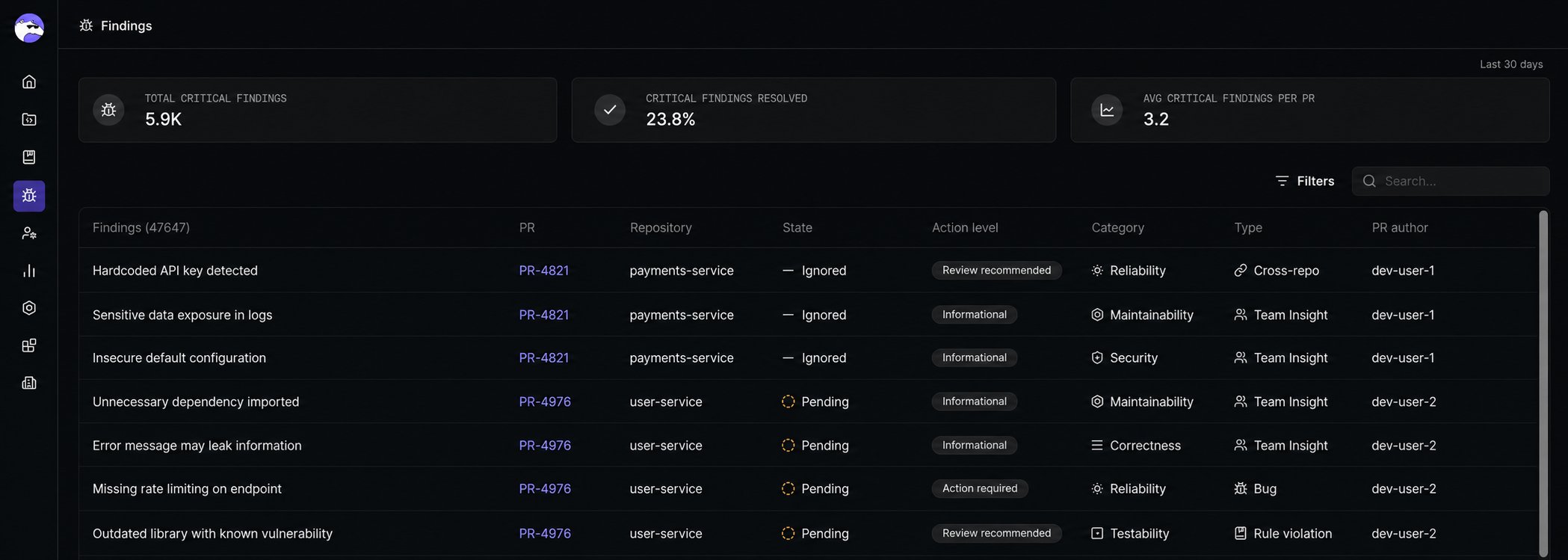The width and height of the screenshot is (1568, 560).
Task: Click Action required badge in rate limiting row
Action: tap(980, 488)
